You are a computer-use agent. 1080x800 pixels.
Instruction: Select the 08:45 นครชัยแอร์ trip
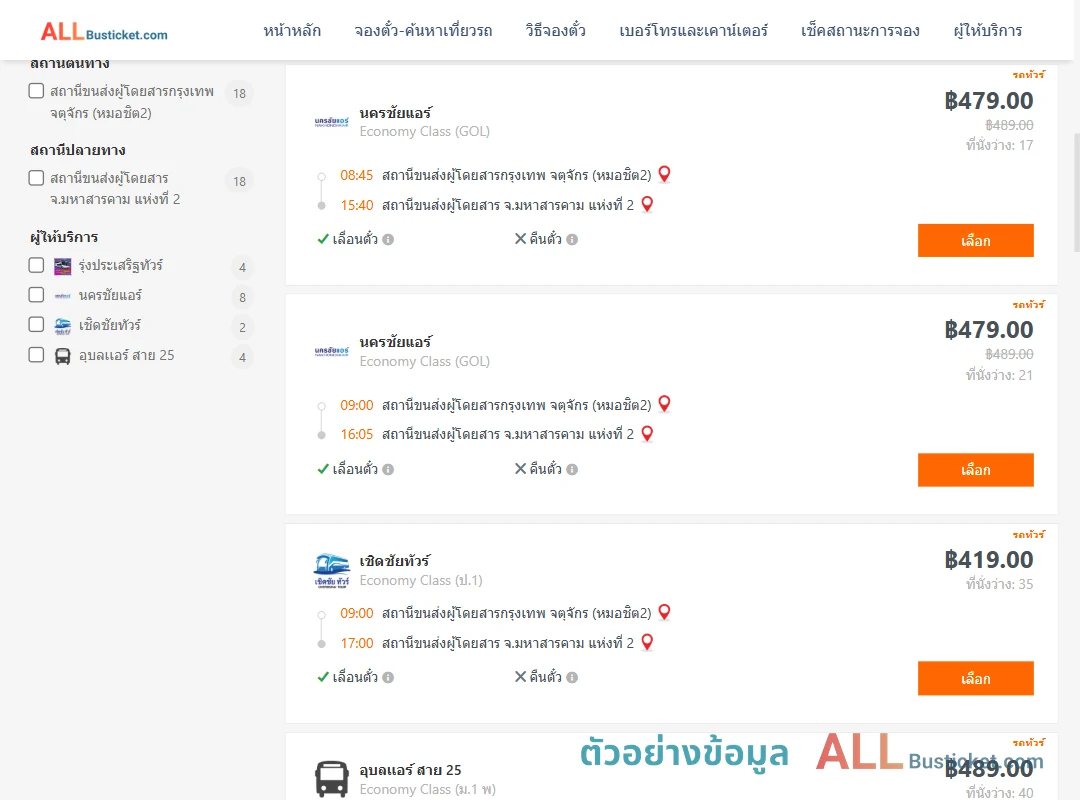[975, 240]
